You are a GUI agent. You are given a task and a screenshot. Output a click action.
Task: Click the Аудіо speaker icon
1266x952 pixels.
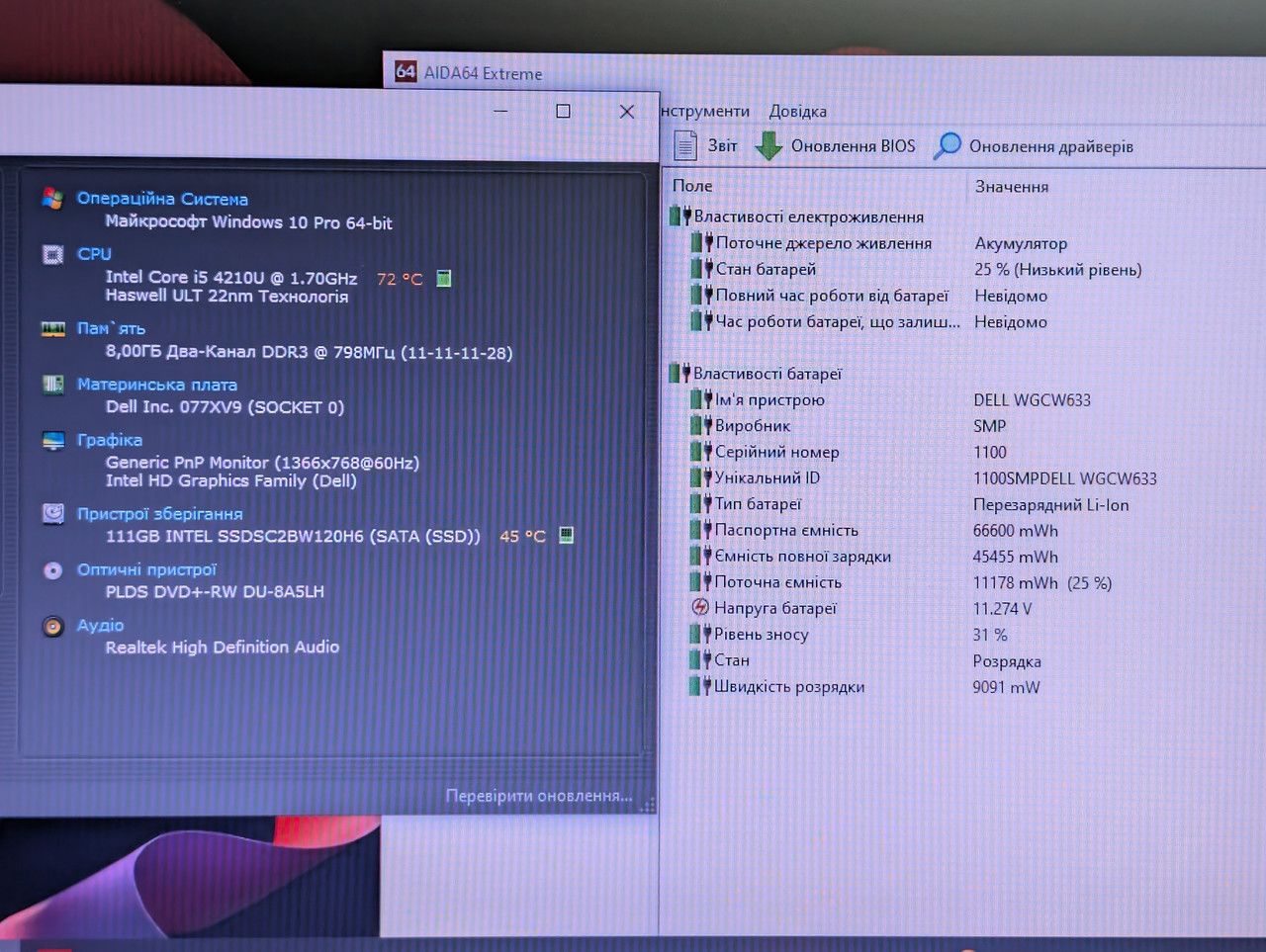coord(52,626)
